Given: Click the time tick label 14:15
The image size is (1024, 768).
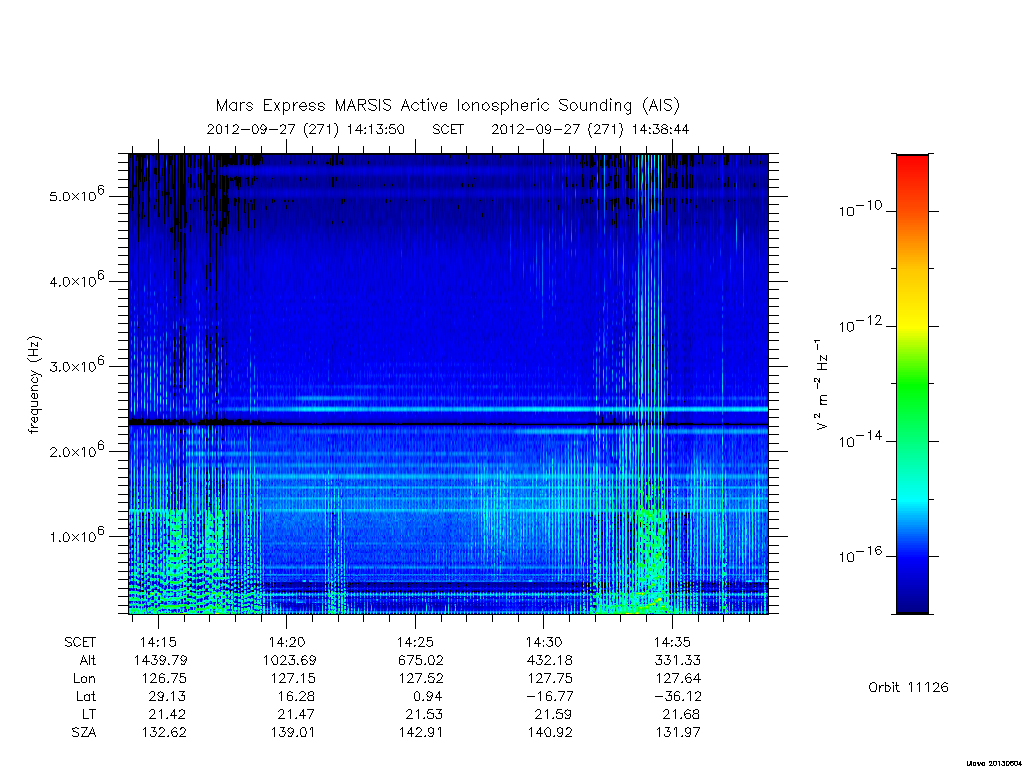Looking at the screenshot, I should point(158,643).
